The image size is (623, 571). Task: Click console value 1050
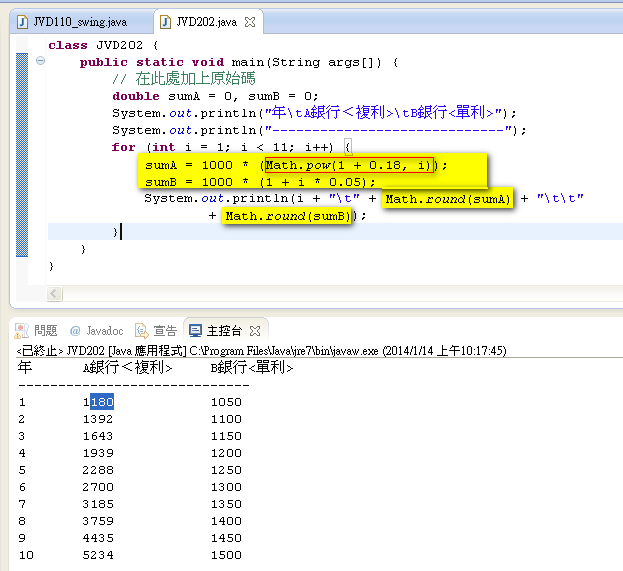(226, 402)
